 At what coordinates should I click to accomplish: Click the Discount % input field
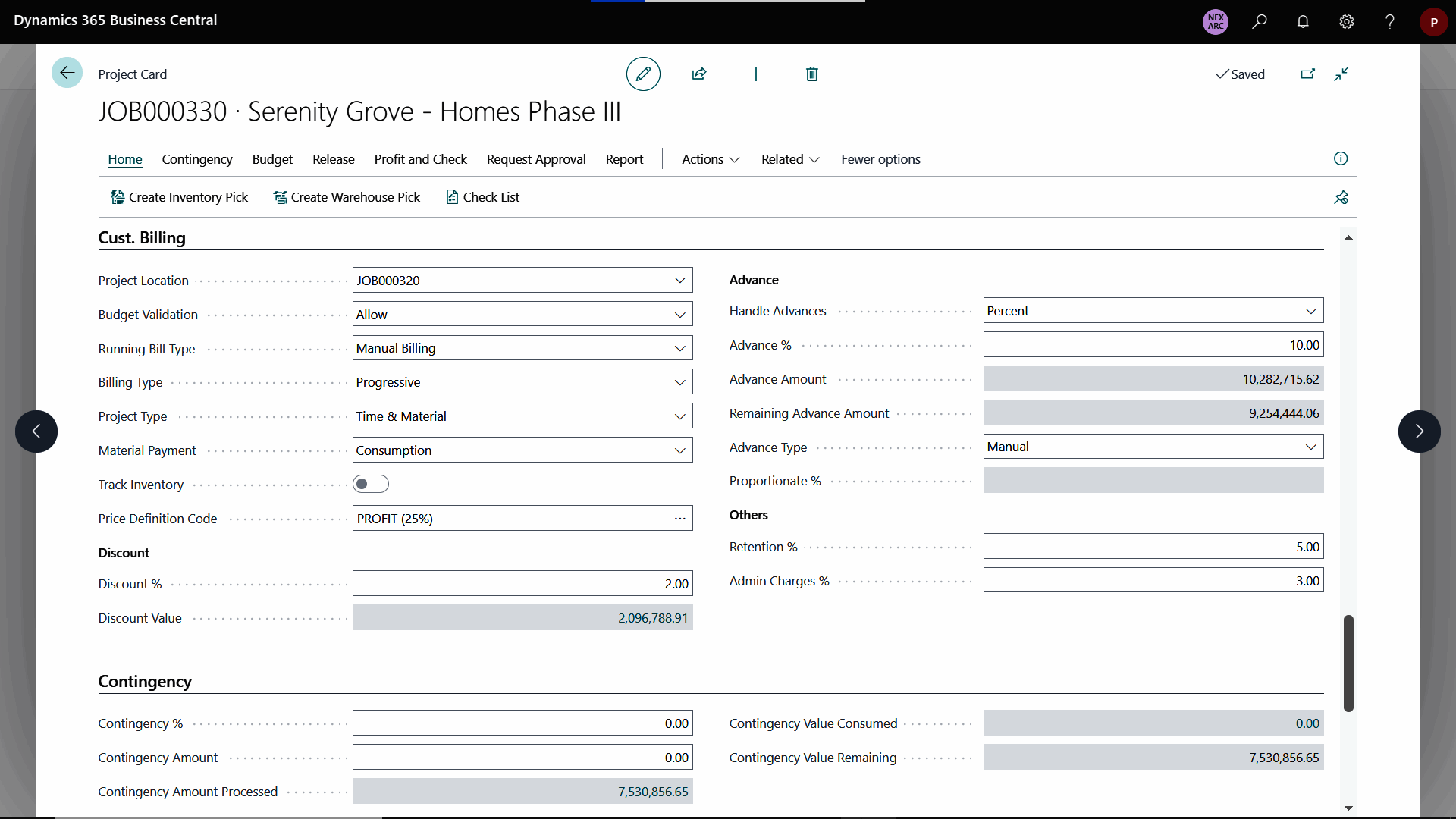522,584
